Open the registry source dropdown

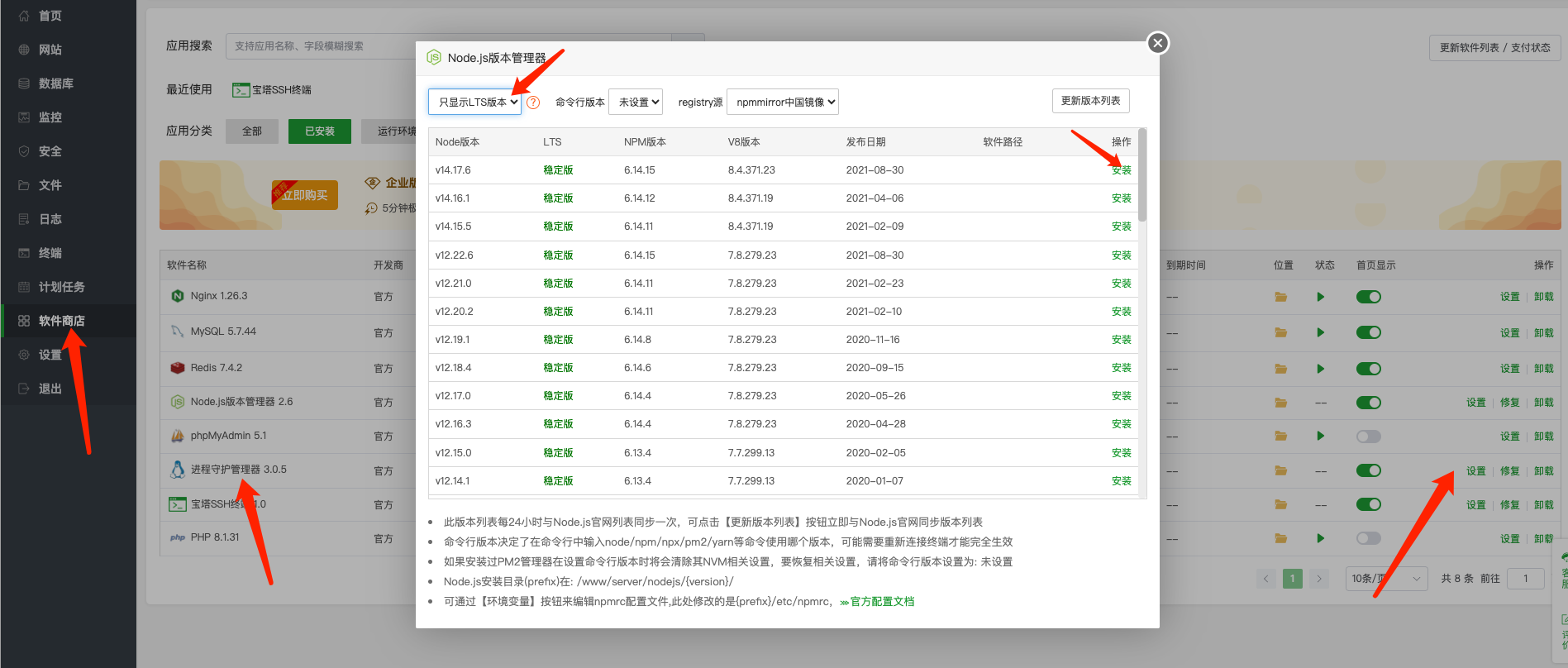click(782, 102)
